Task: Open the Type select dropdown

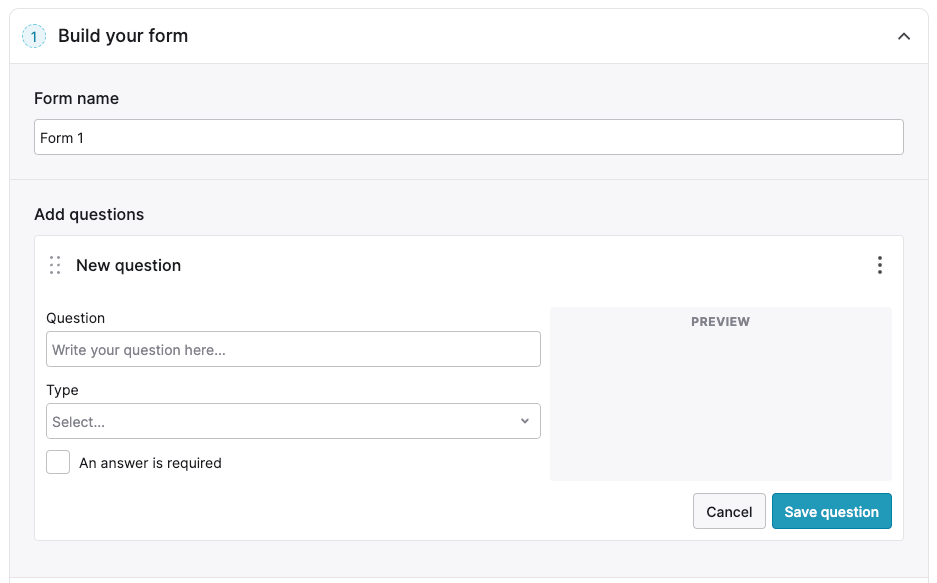Action: coord(293,421)
